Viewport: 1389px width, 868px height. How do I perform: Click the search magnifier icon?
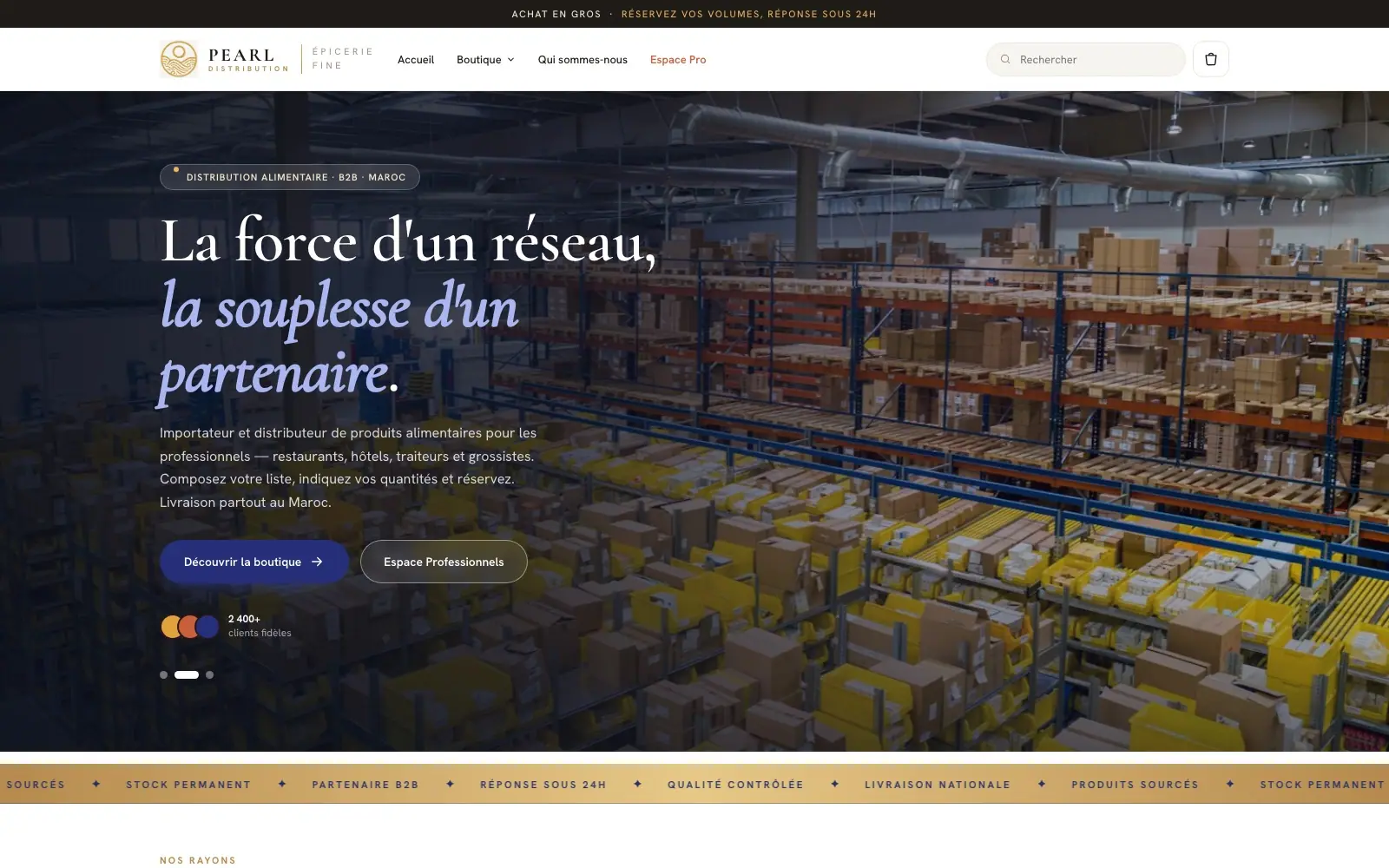1005,59
